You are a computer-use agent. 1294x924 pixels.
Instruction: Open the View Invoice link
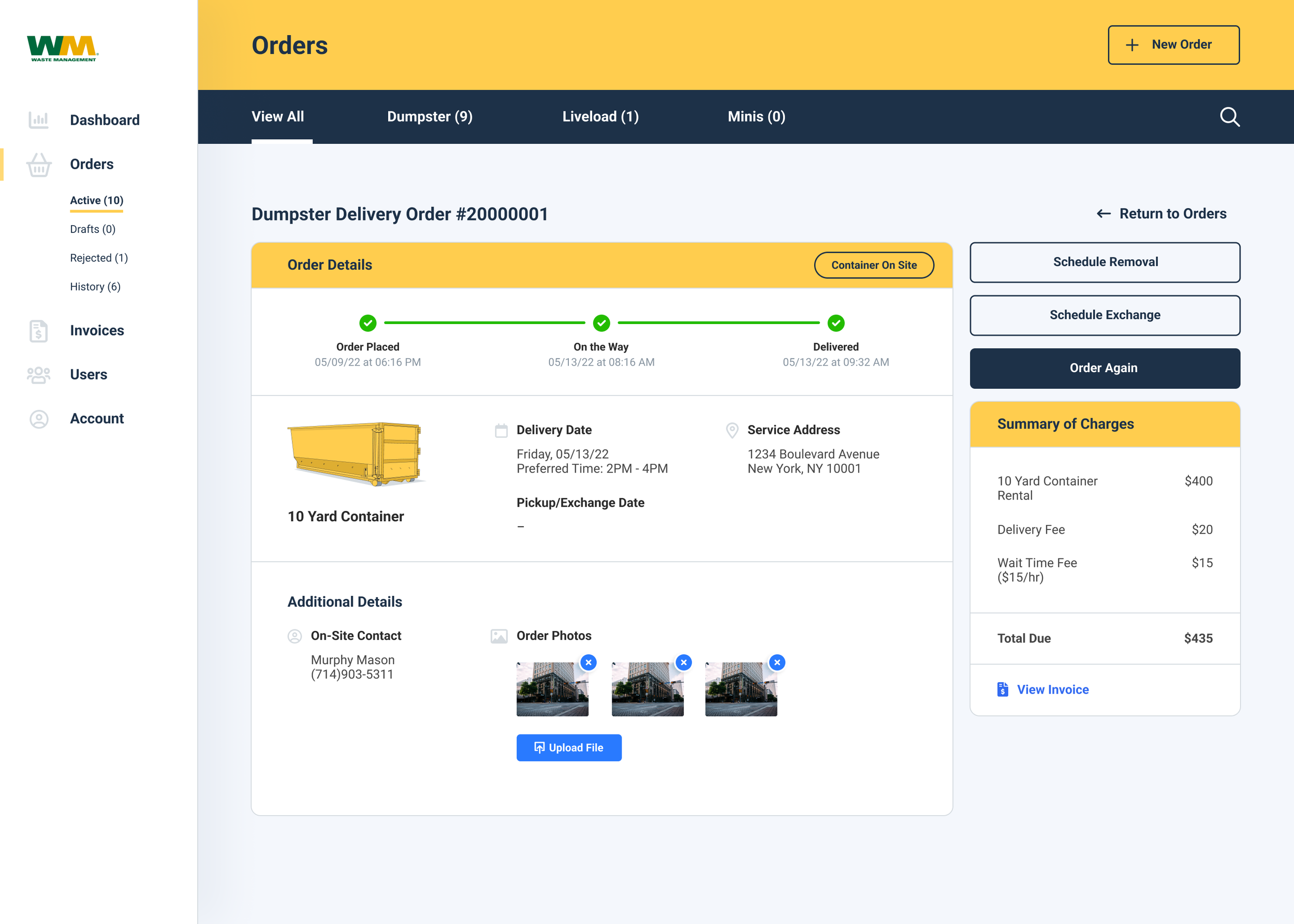pyautogui.click(x=1052, y=690)
